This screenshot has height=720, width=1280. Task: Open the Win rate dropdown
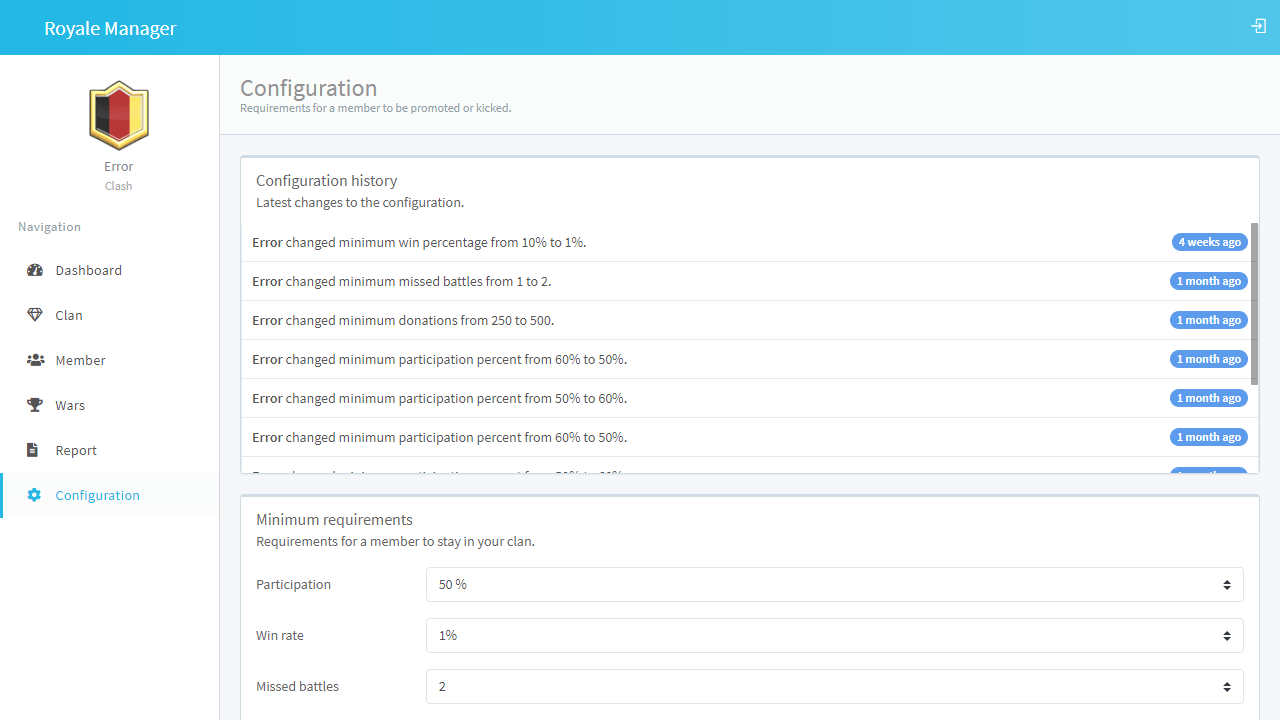[834, 635]
